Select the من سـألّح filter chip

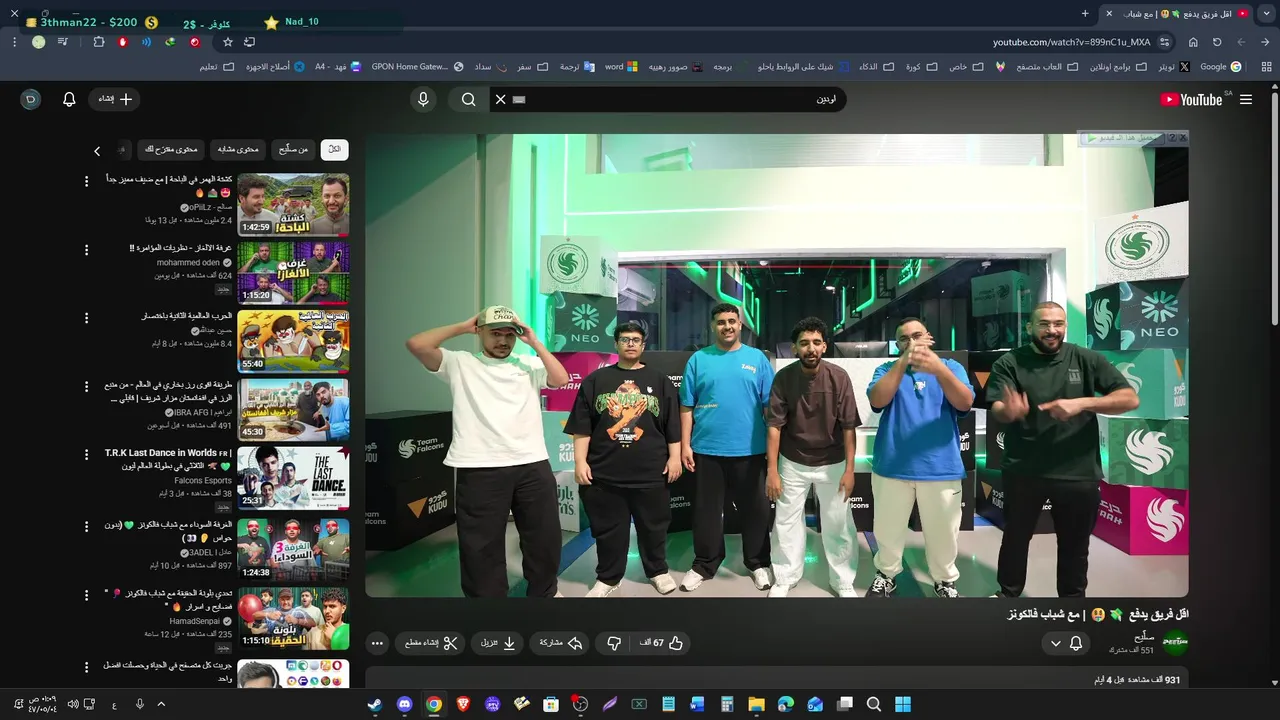point(292,149)
